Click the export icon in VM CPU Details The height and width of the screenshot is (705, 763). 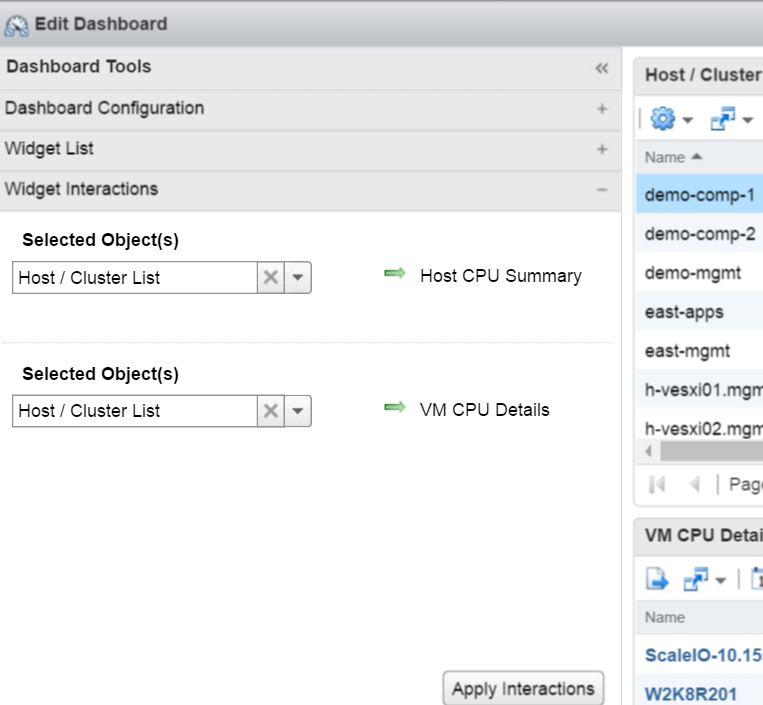click(657, 578)
